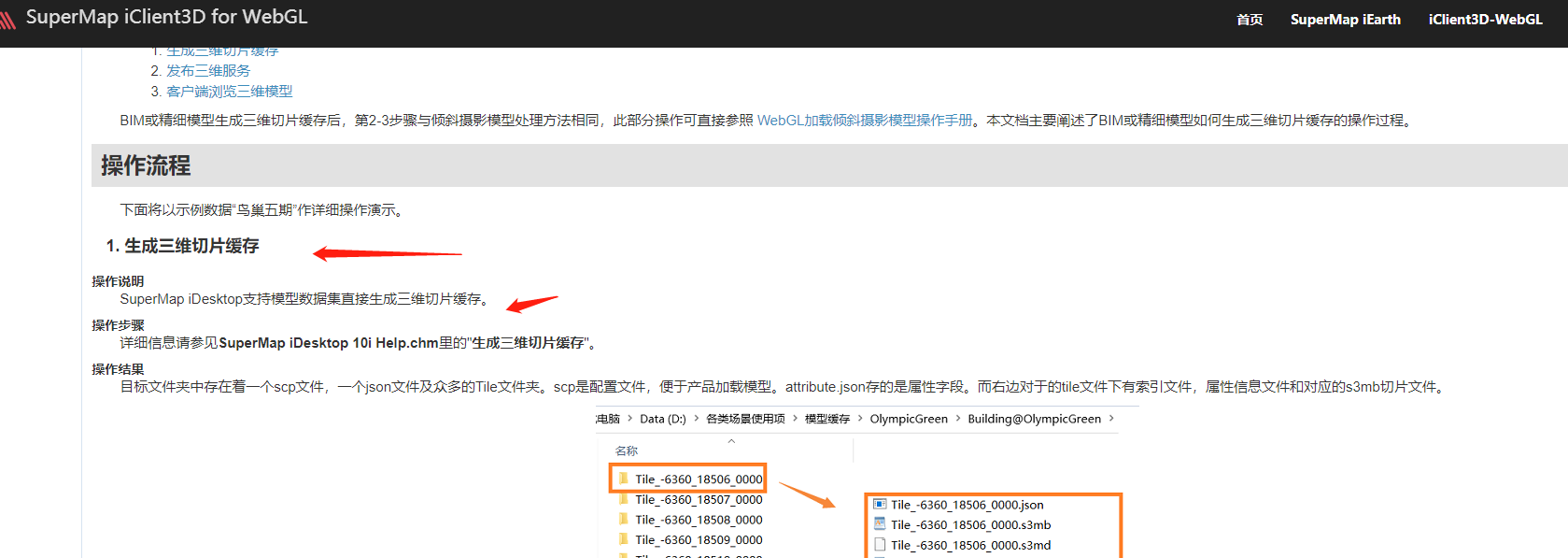The image size is (1568, 558).
Task: Open the WebGL加载倾斜摄影模型操作手册 link
Action: (865, 121)
